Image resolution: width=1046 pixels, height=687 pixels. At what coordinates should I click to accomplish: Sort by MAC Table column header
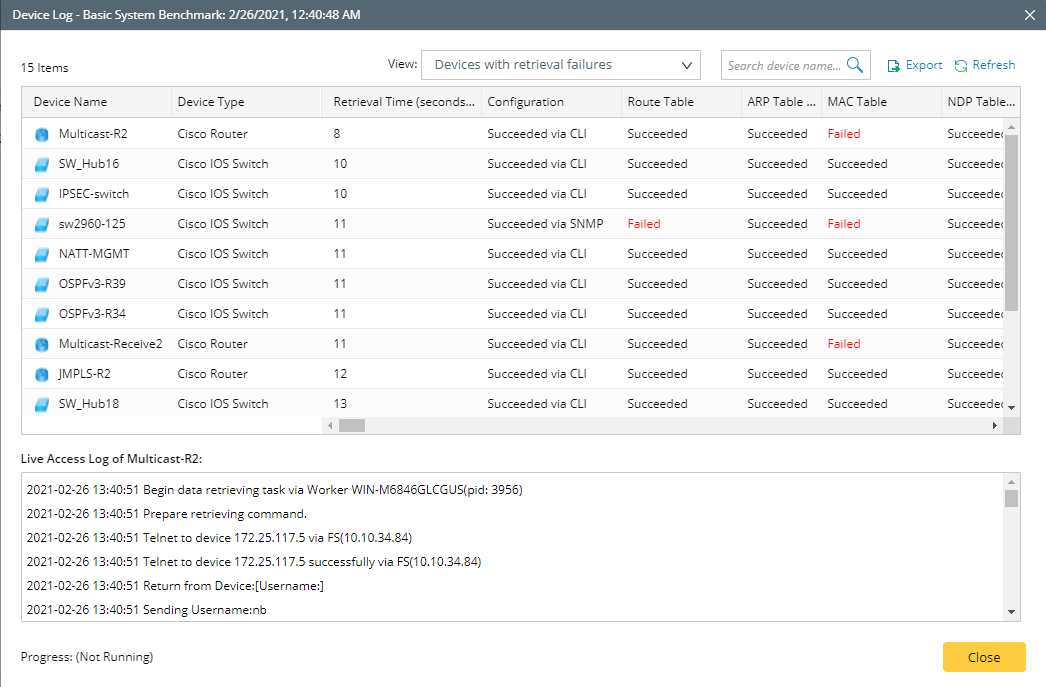click(857, 102)
